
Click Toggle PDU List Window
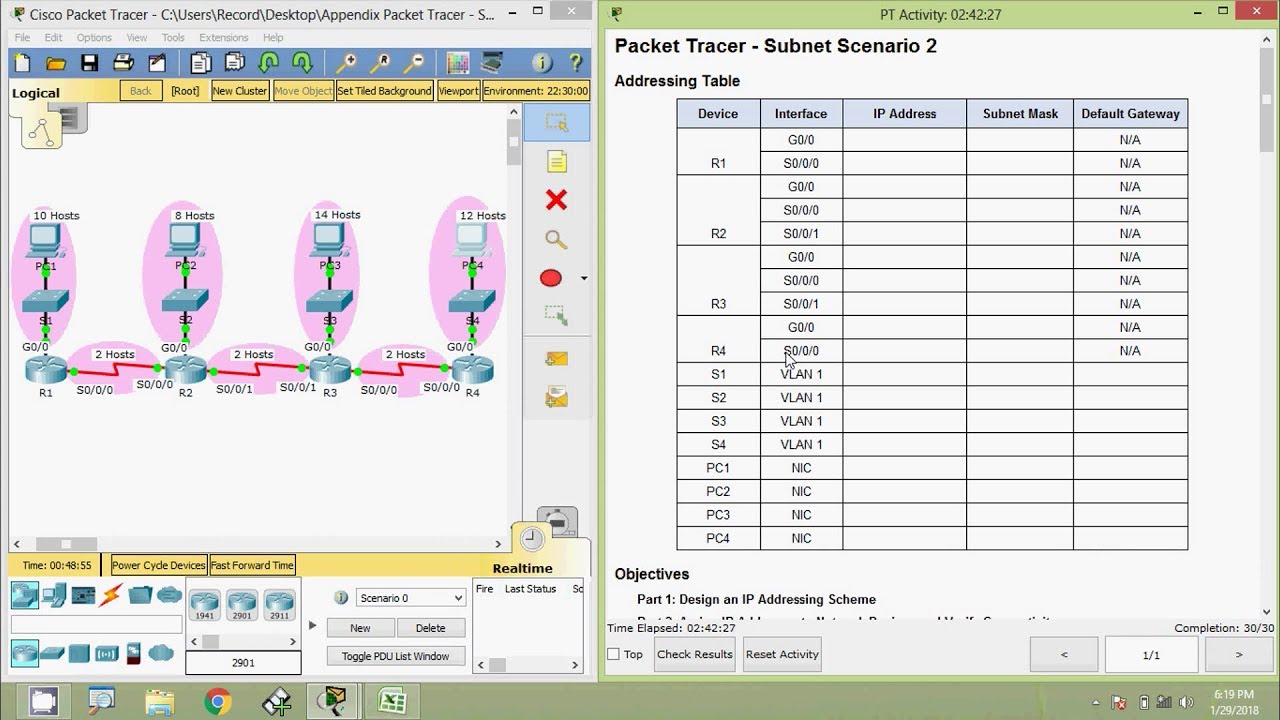point(395,656)
